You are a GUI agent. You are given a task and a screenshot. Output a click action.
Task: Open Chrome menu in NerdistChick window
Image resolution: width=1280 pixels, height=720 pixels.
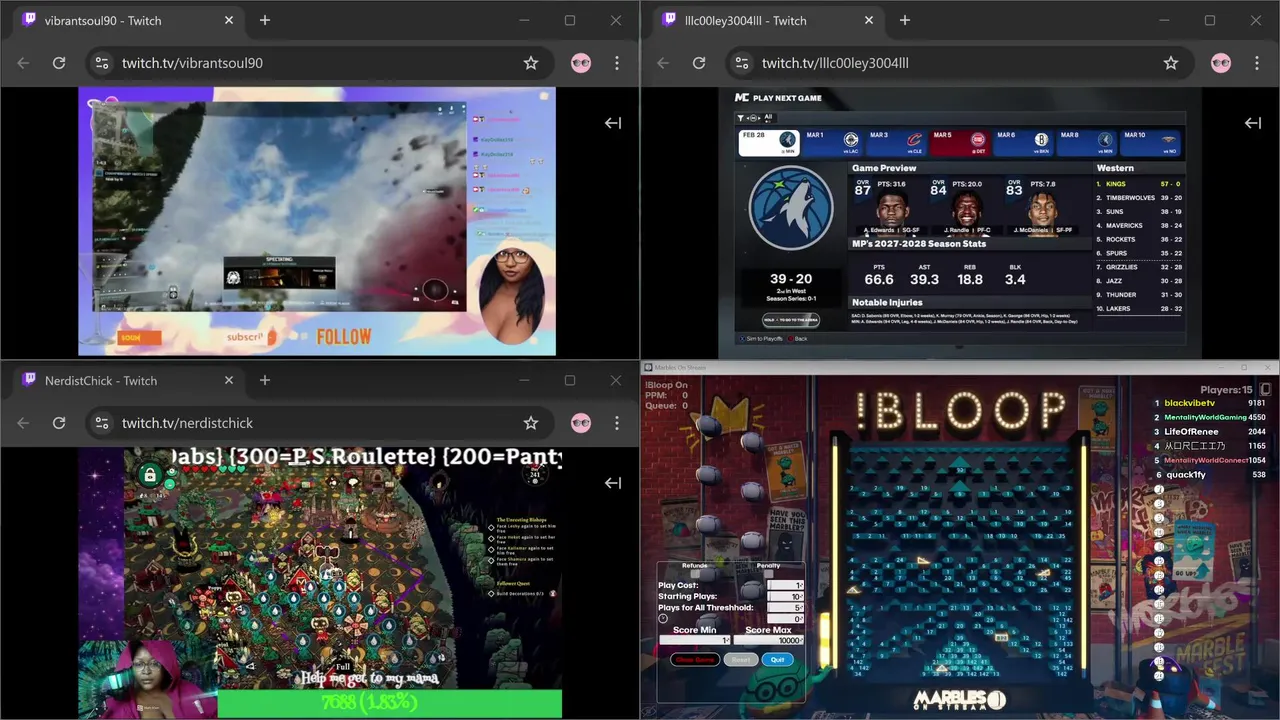click(617, 423)
